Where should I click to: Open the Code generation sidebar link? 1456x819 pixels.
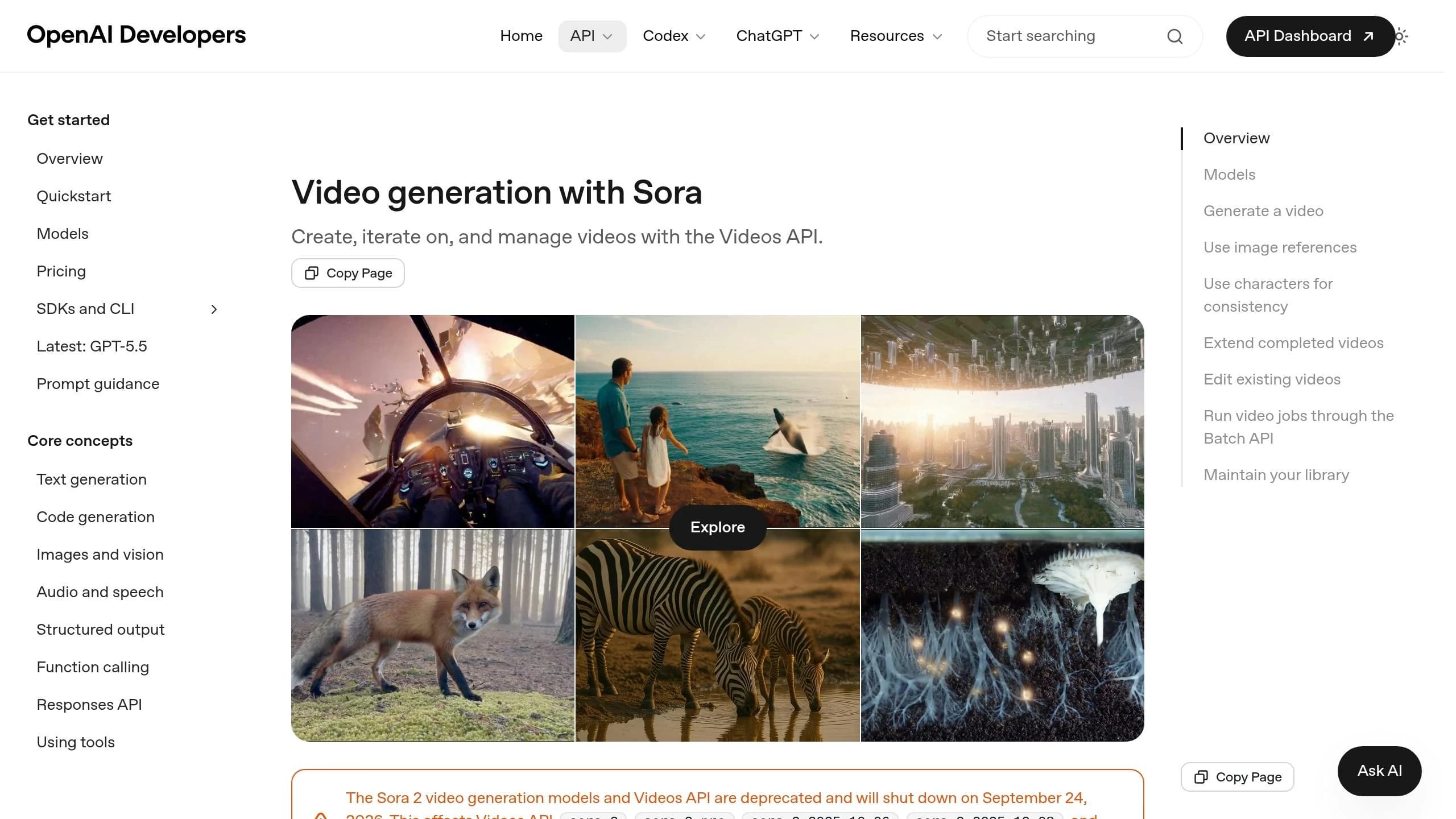click(x=96, y=517)
